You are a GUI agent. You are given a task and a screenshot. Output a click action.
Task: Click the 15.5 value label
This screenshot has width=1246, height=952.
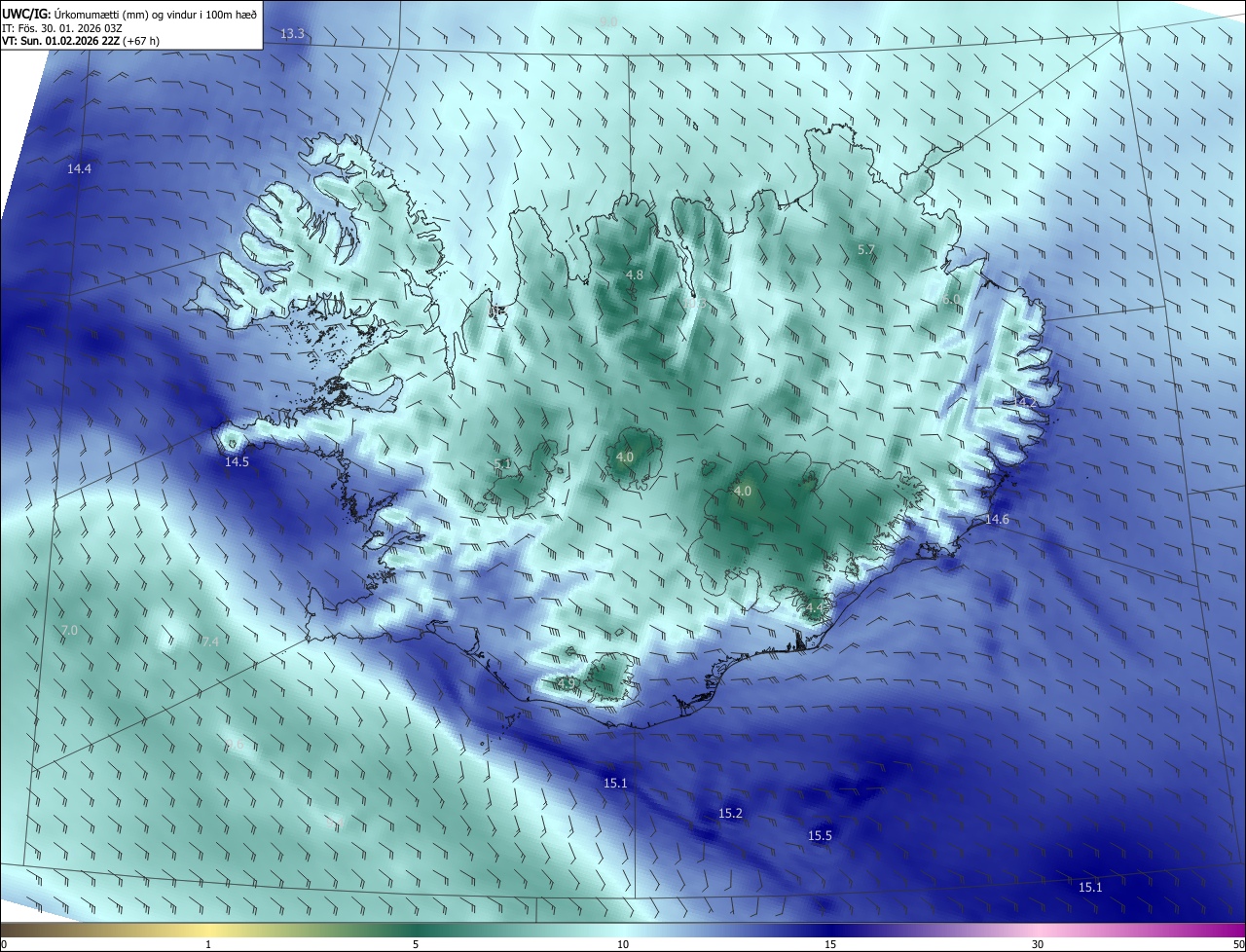(x=821, y=836)
